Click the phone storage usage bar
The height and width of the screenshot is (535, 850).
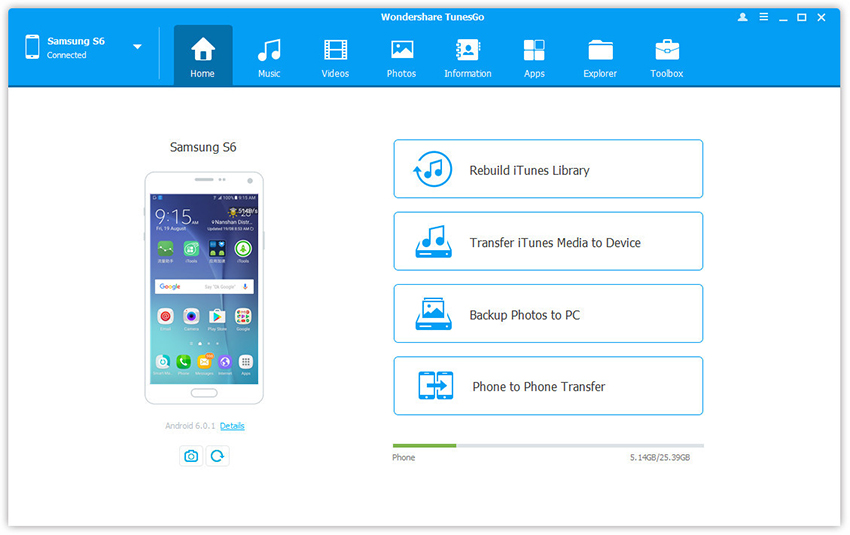tap(547, 445)
